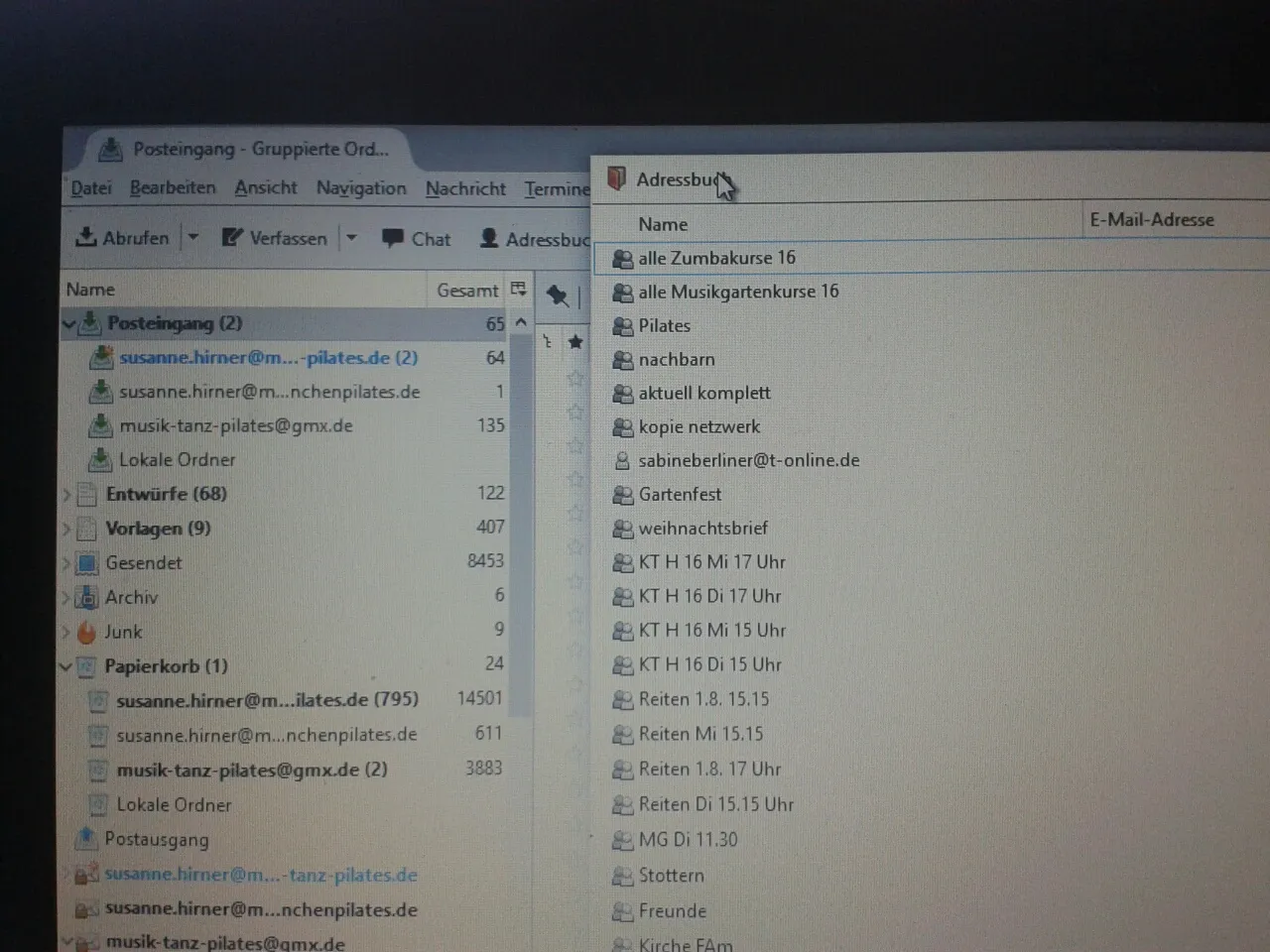Sort address book by Name column
Image resolution: width=1270 pixels, height=952 pixels.
(663, 224)
